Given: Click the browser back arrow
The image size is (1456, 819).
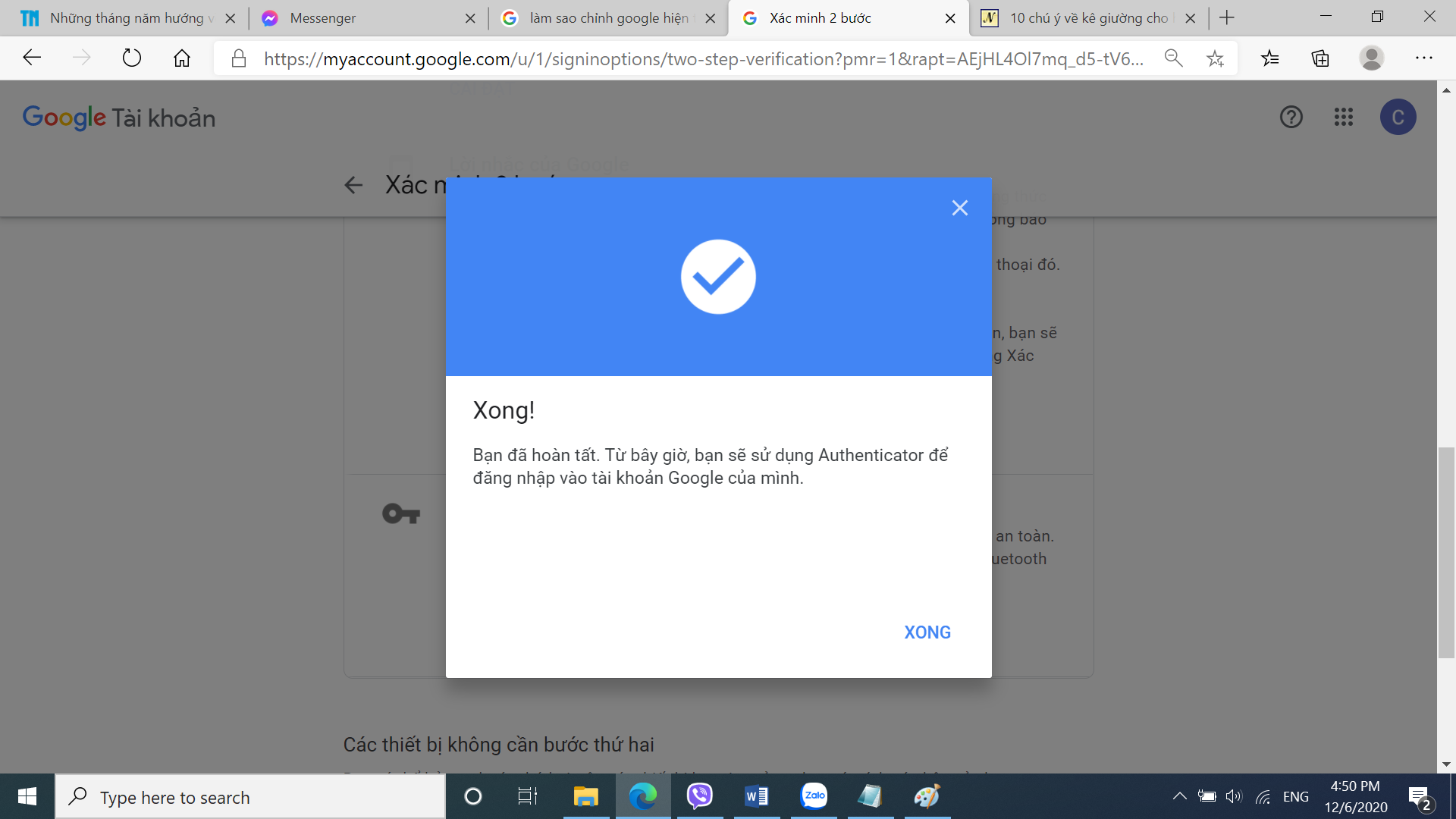Looking at the screenshot, I should point(32,58).
